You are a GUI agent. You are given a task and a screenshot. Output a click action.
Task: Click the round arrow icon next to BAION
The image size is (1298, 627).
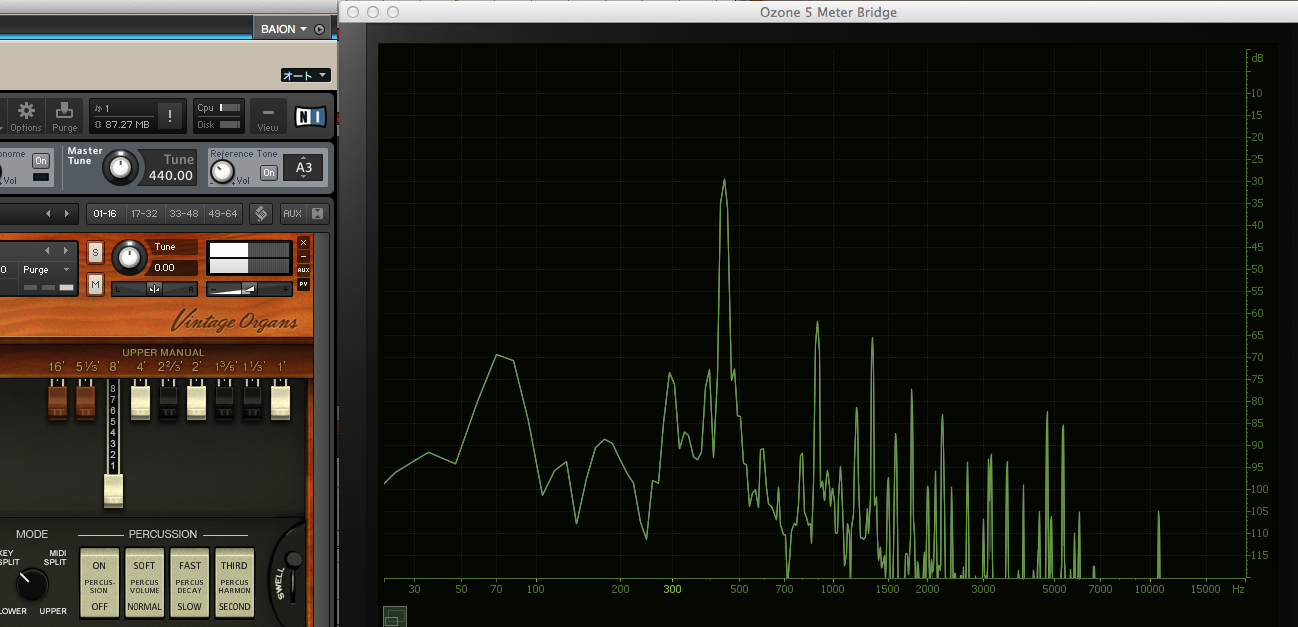pos(320,29)
